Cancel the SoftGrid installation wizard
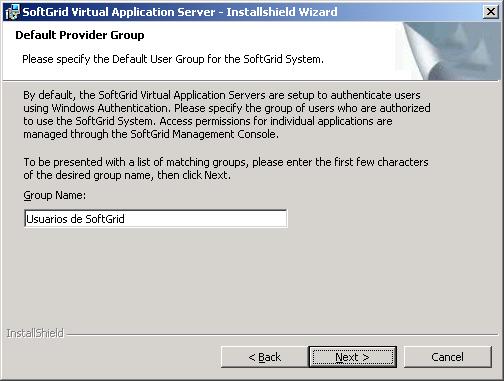Image resolution: width=504 pixels, height=381 pixels. pos(448,357)
